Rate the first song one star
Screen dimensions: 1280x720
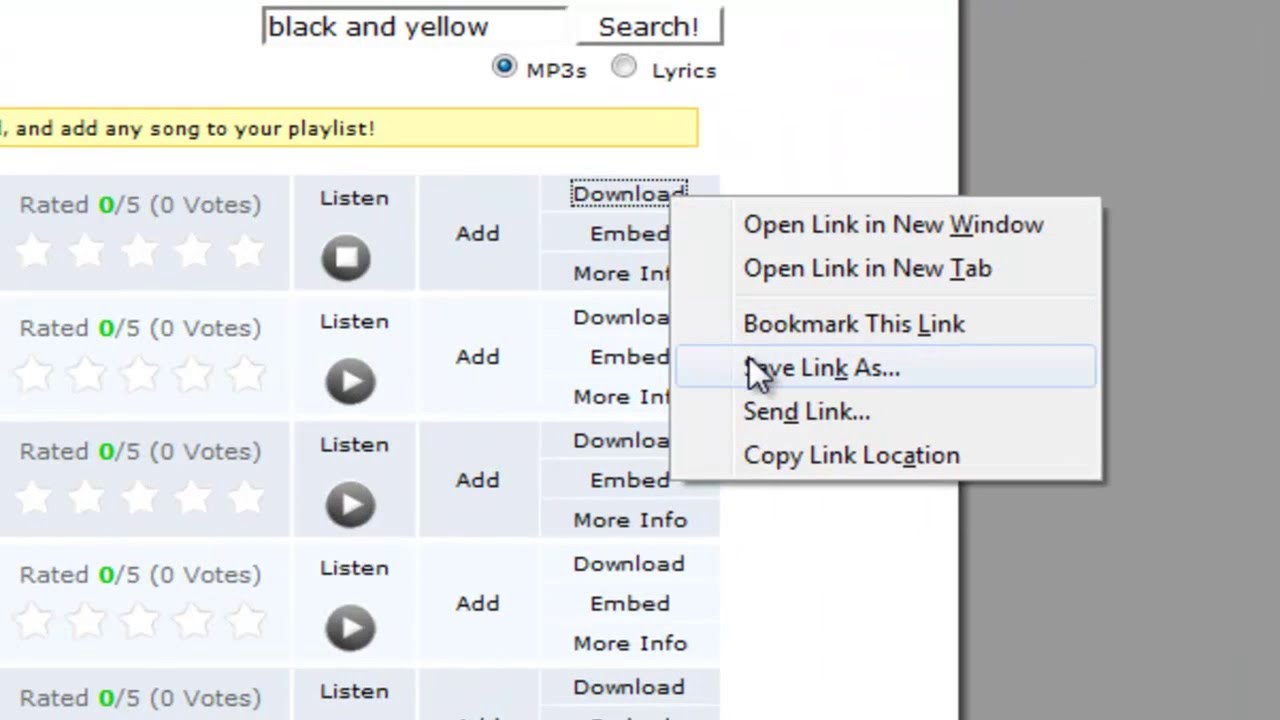coord(33,251)
